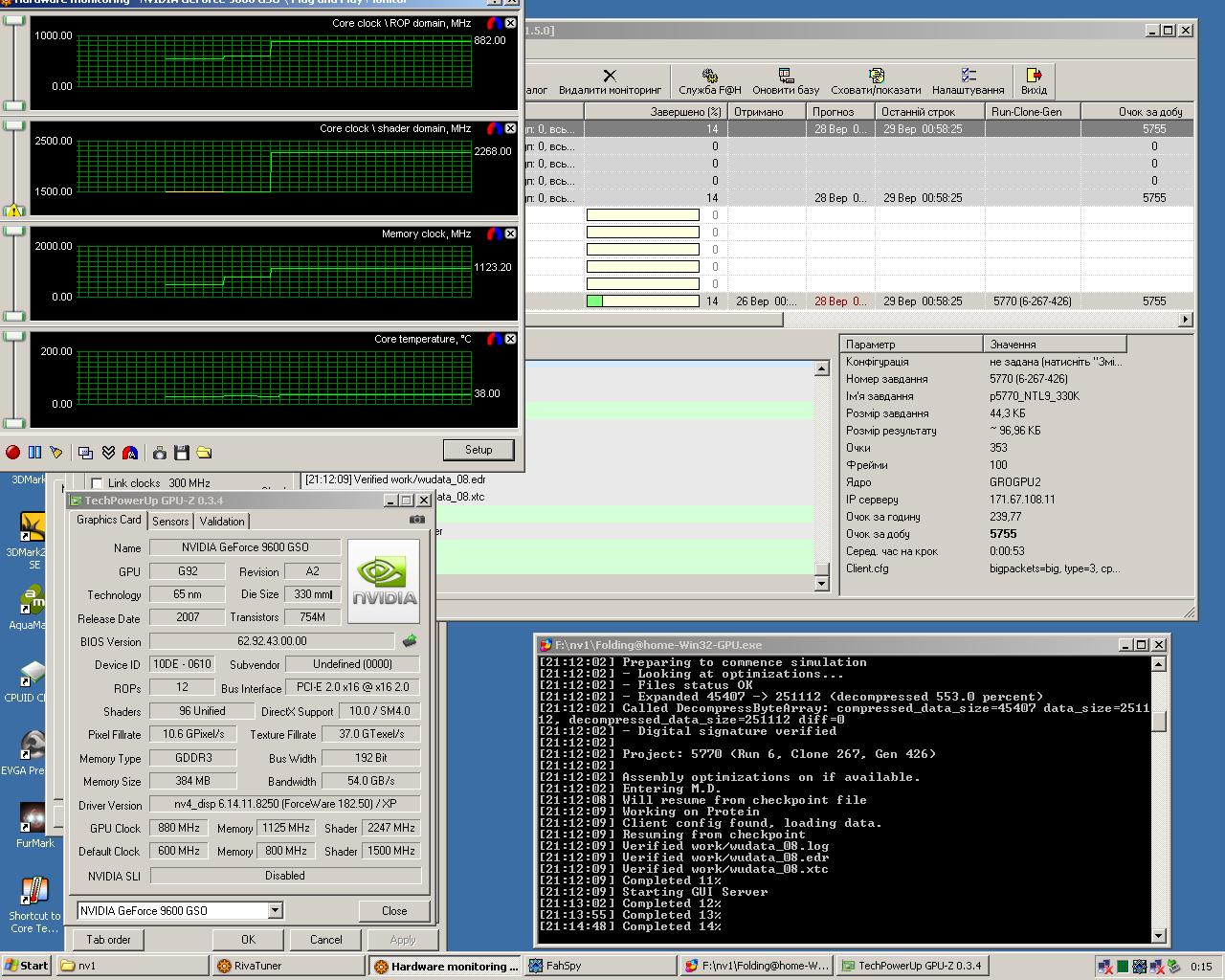Click the blue diamond tray icon
The height and width of the screenshot is (980, 1225).
pos(1140,967)
